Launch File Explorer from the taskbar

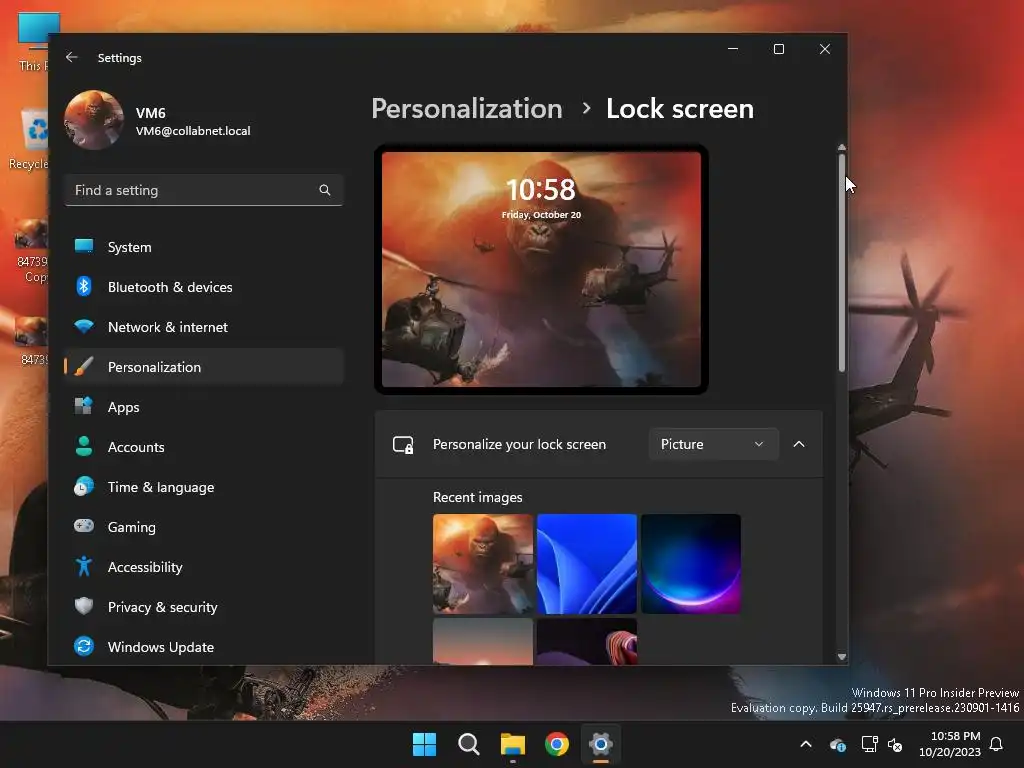(x=513, y=744)
